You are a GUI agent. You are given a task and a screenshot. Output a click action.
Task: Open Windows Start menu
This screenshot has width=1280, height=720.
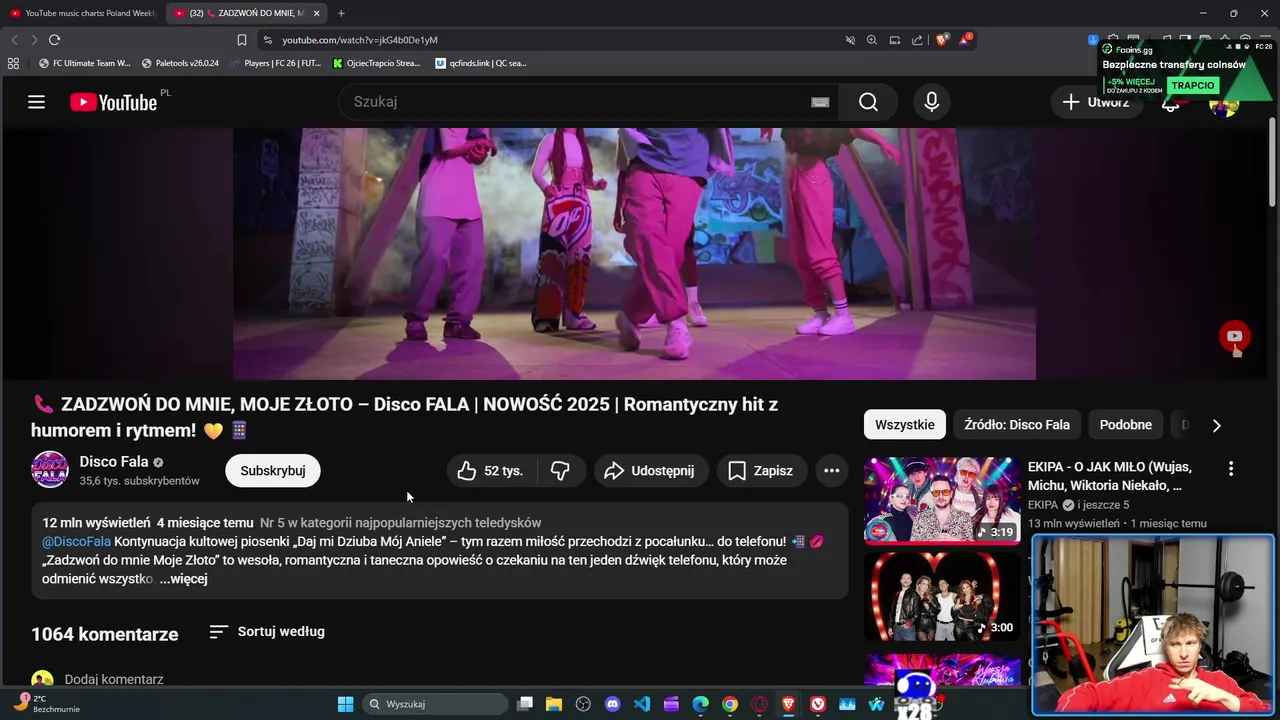[x=345, y=704]
